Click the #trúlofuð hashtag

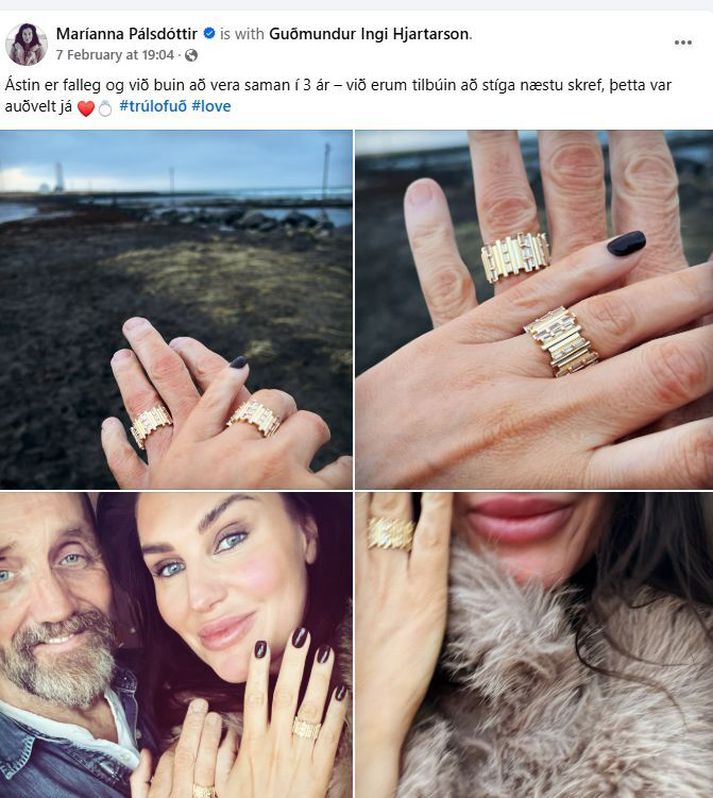153,106
